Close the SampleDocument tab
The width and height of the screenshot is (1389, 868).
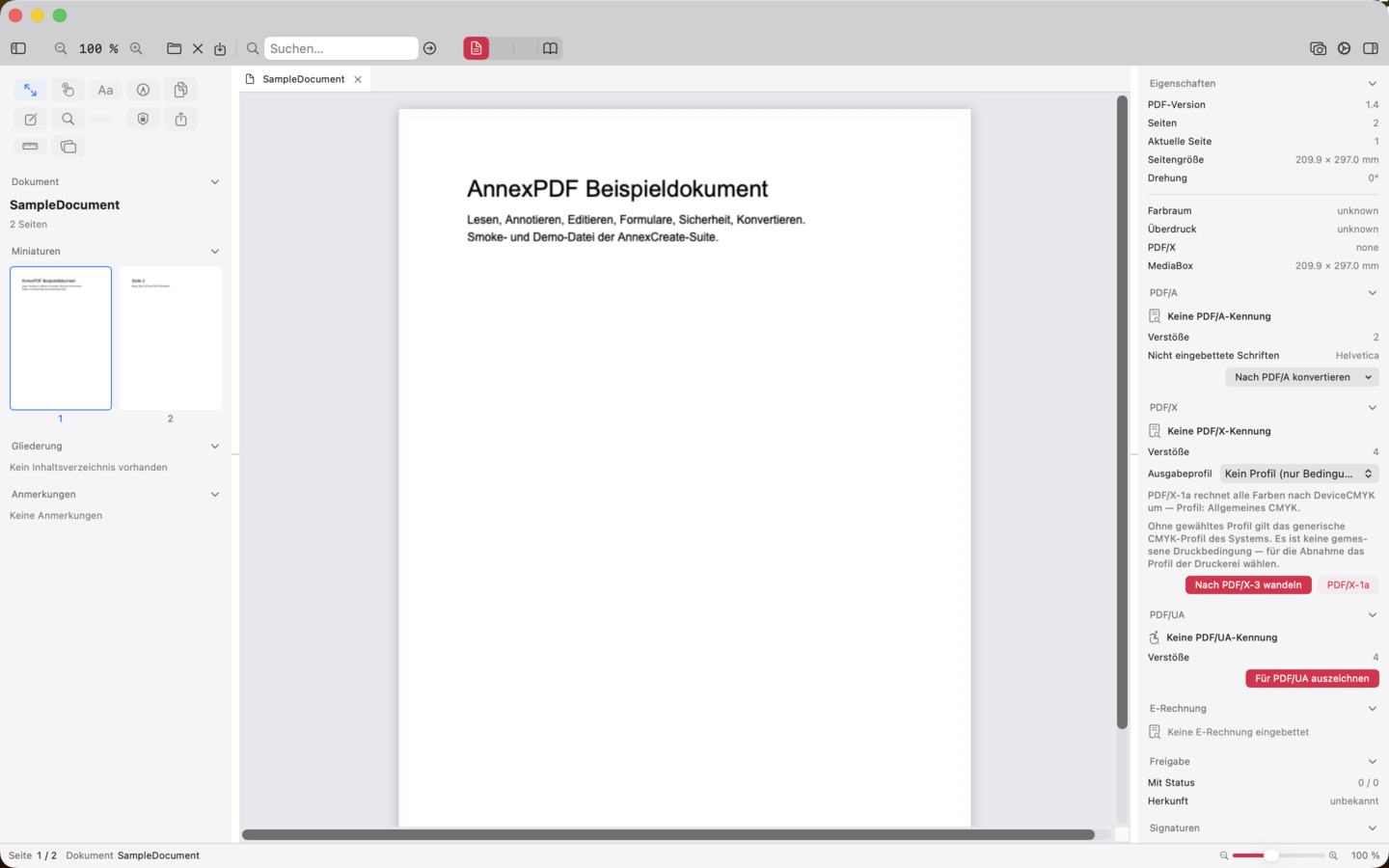tap(358, 79)
